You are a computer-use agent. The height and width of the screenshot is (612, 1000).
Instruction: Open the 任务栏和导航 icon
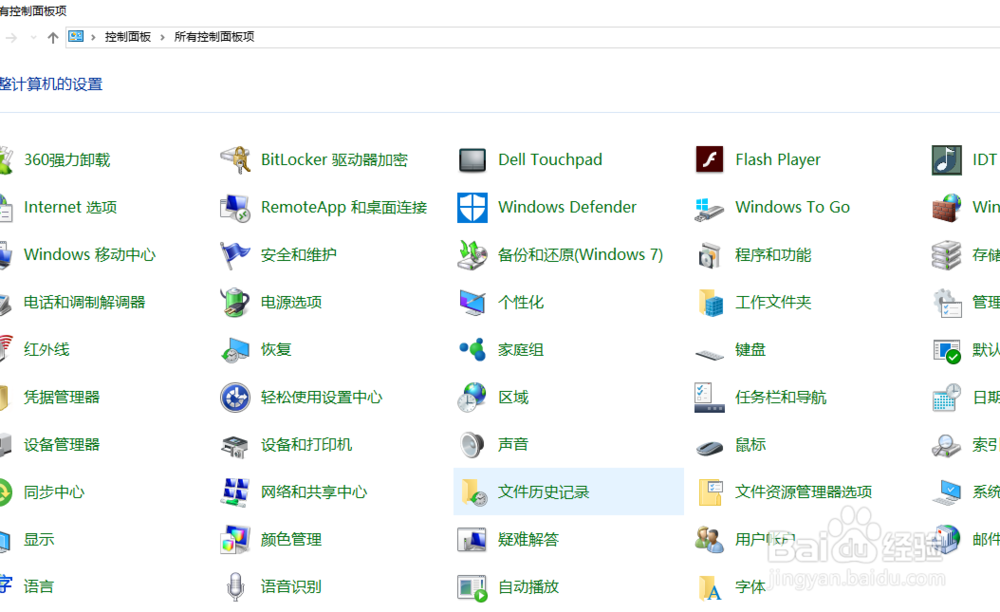coord(709,397)
